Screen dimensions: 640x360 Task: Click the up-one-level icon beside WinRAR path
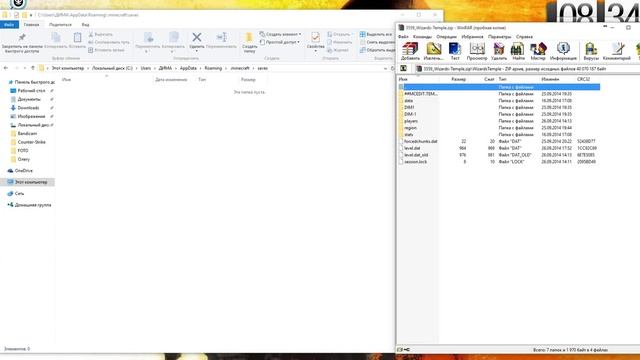tap(403, 69)
